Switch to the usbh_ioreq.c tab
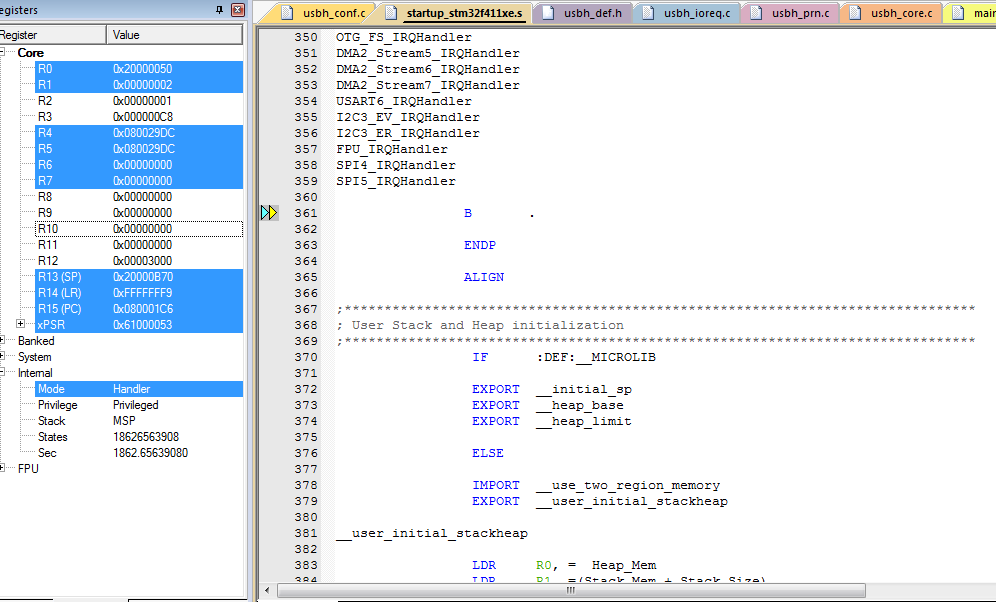Screen dimensions: 996x602 687,13
